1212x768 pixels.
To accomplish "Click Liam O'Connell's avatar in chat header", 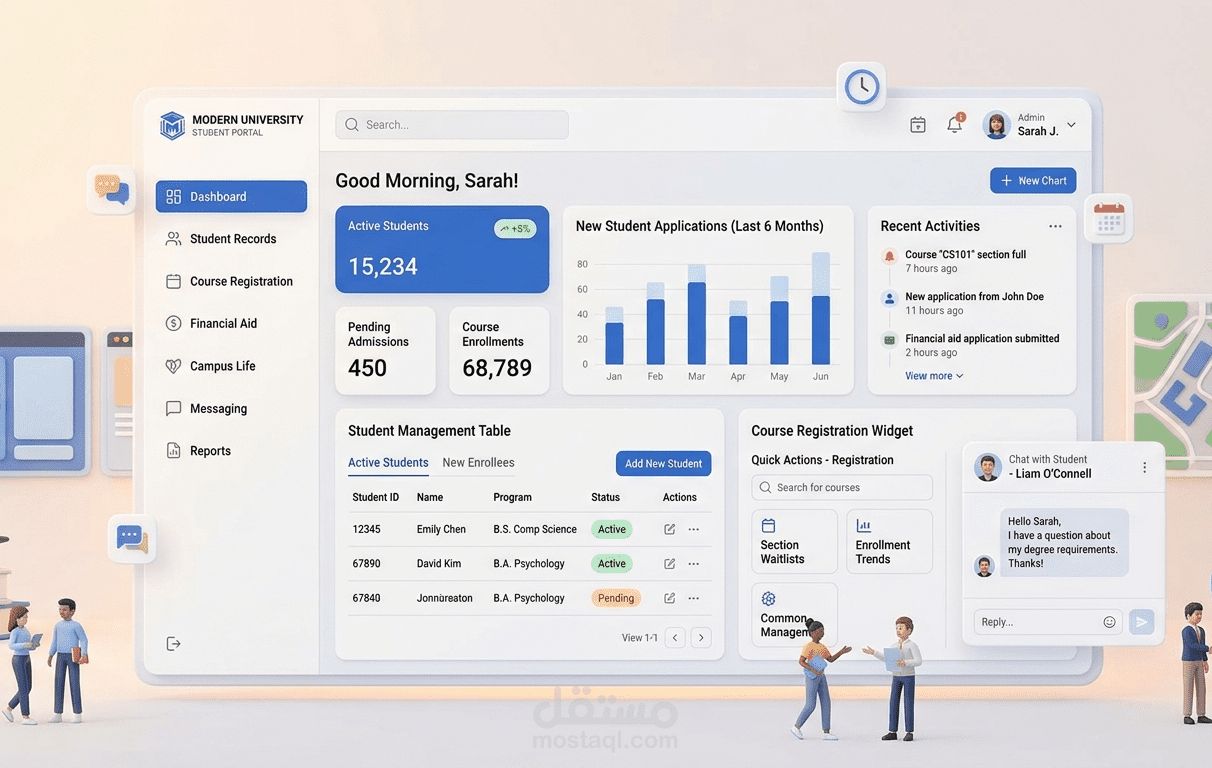I will [x=988, y=467].
